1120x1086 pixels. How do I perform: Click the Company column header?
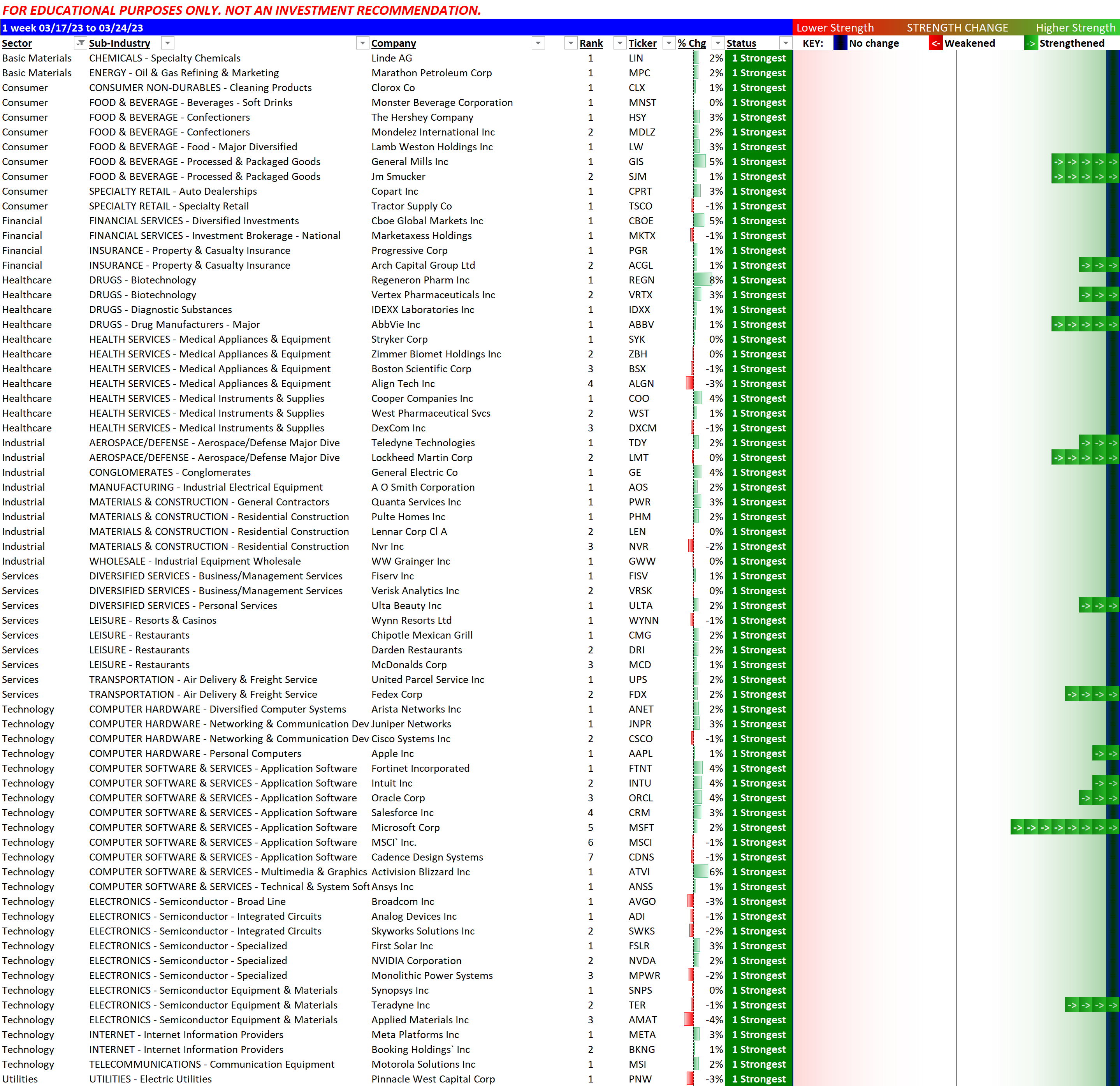coord(393,43)
